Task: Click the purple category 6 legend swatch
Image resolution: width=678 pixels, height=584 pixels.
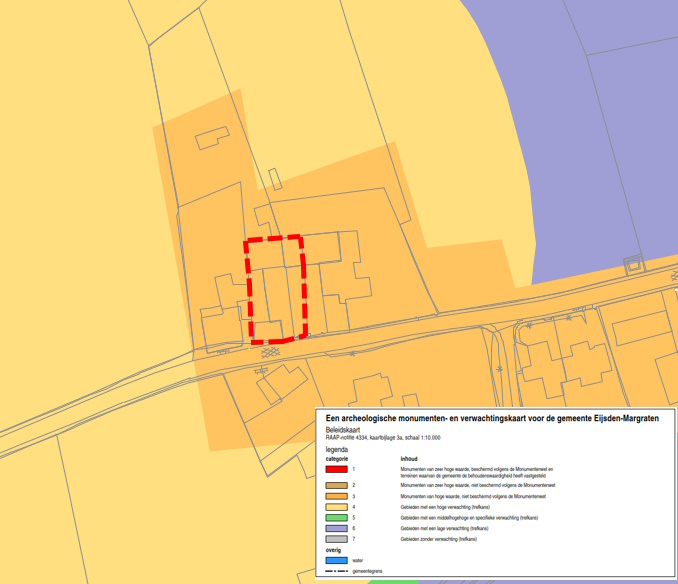Action: coord(336,528)
